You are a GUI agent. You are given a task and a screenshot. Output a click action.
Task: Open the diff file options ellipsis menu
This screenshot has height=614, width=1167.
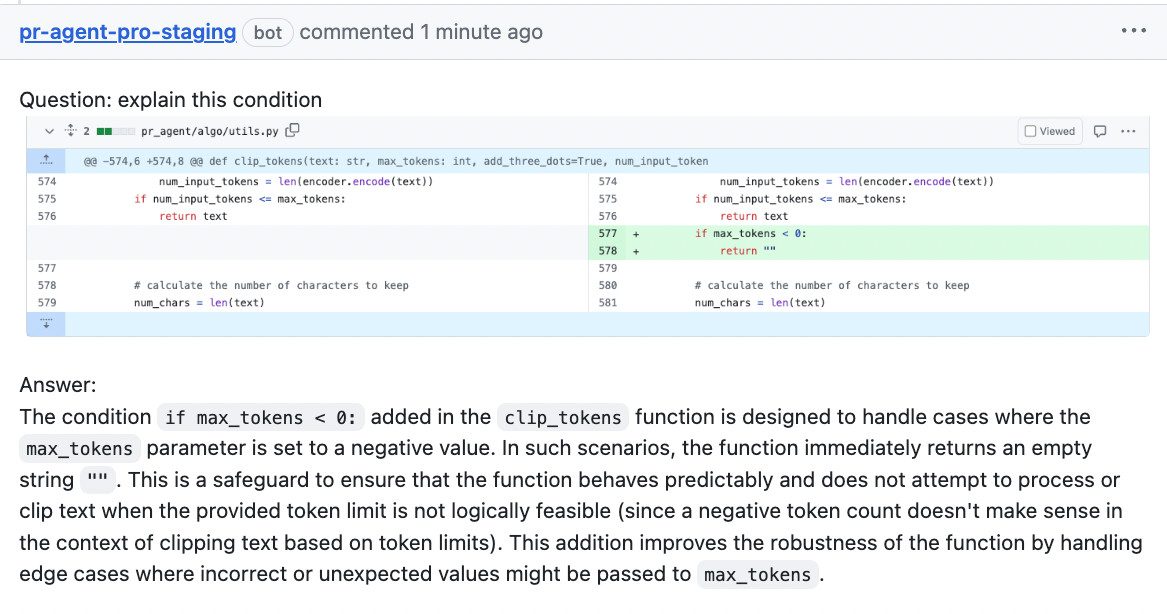pos(1128,131)
